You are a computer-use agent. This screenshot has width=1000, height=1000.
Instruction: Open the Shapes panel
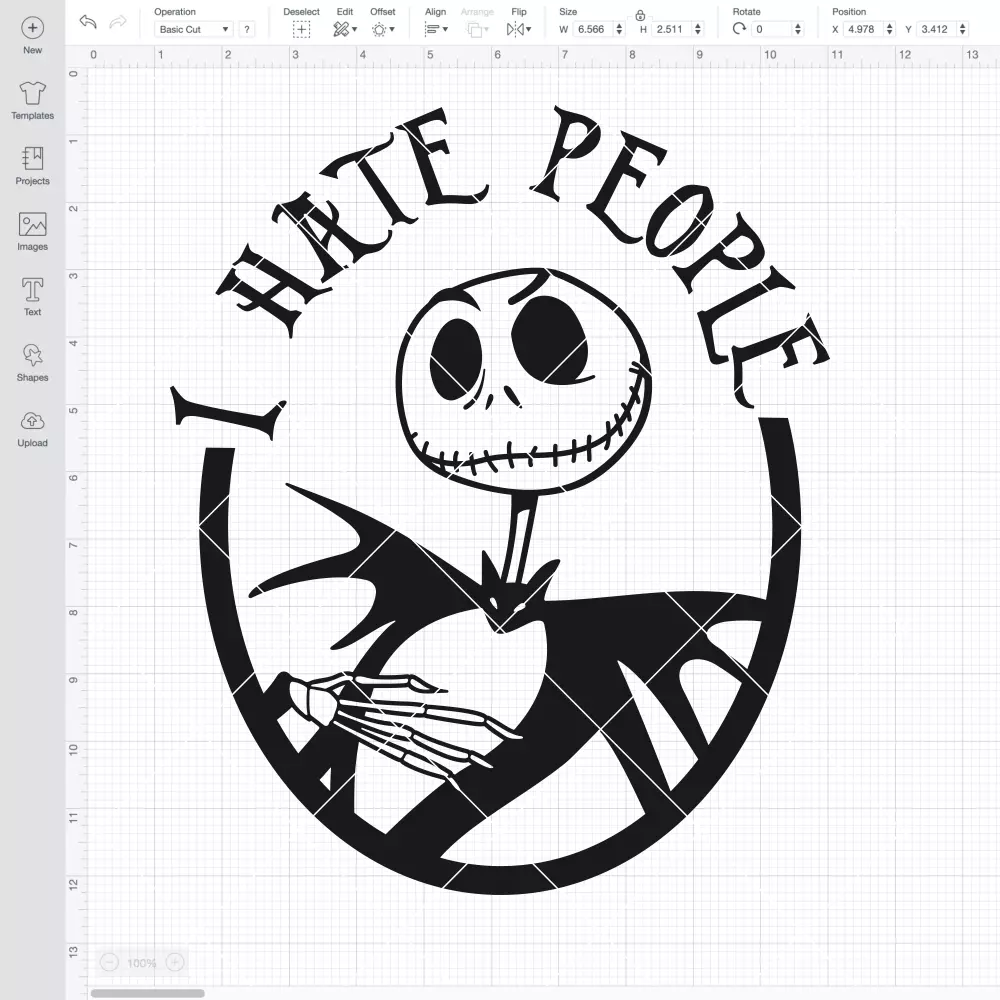coord(33,363)
